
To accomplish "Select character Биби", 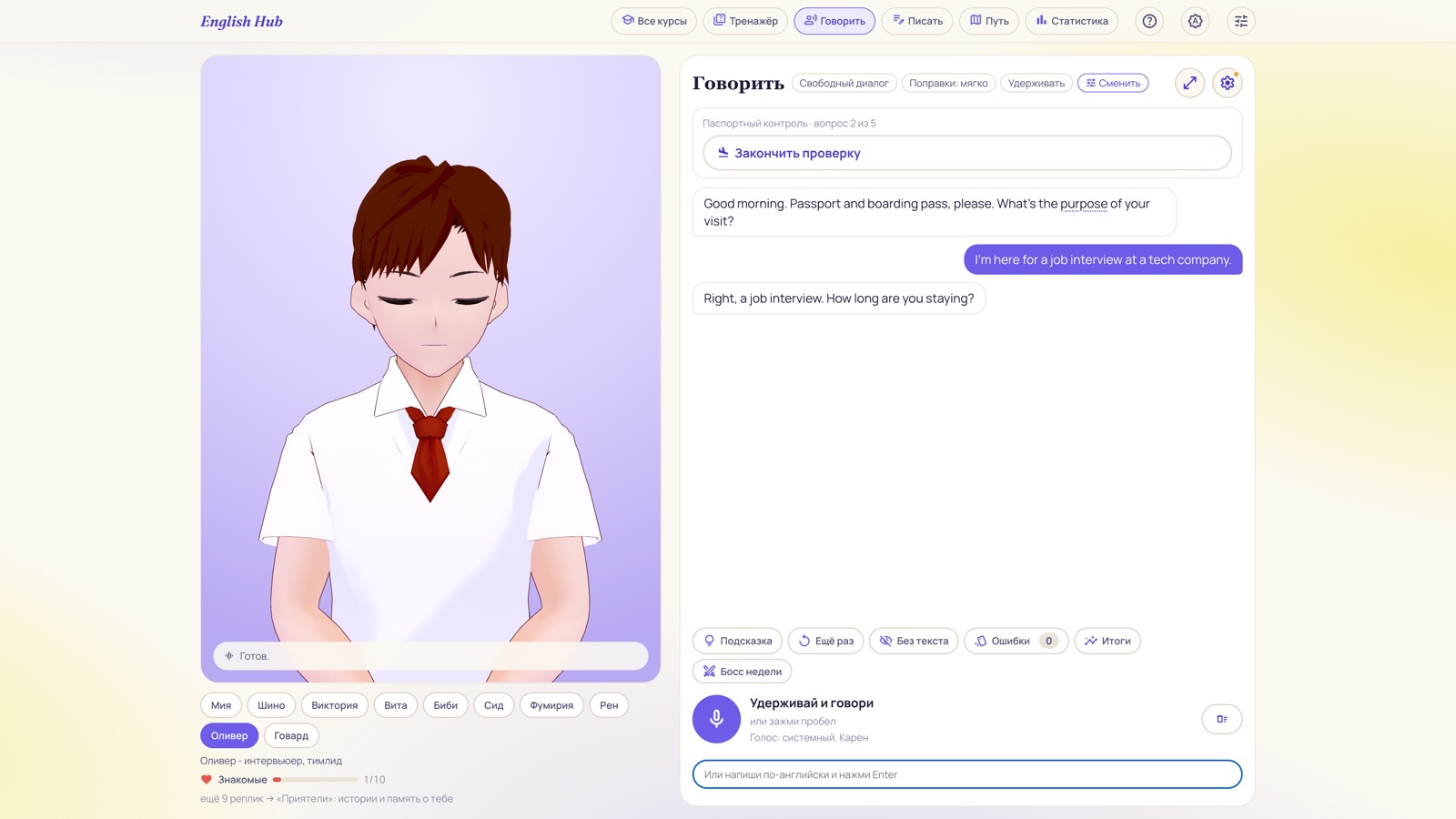I will click(446, 705).
